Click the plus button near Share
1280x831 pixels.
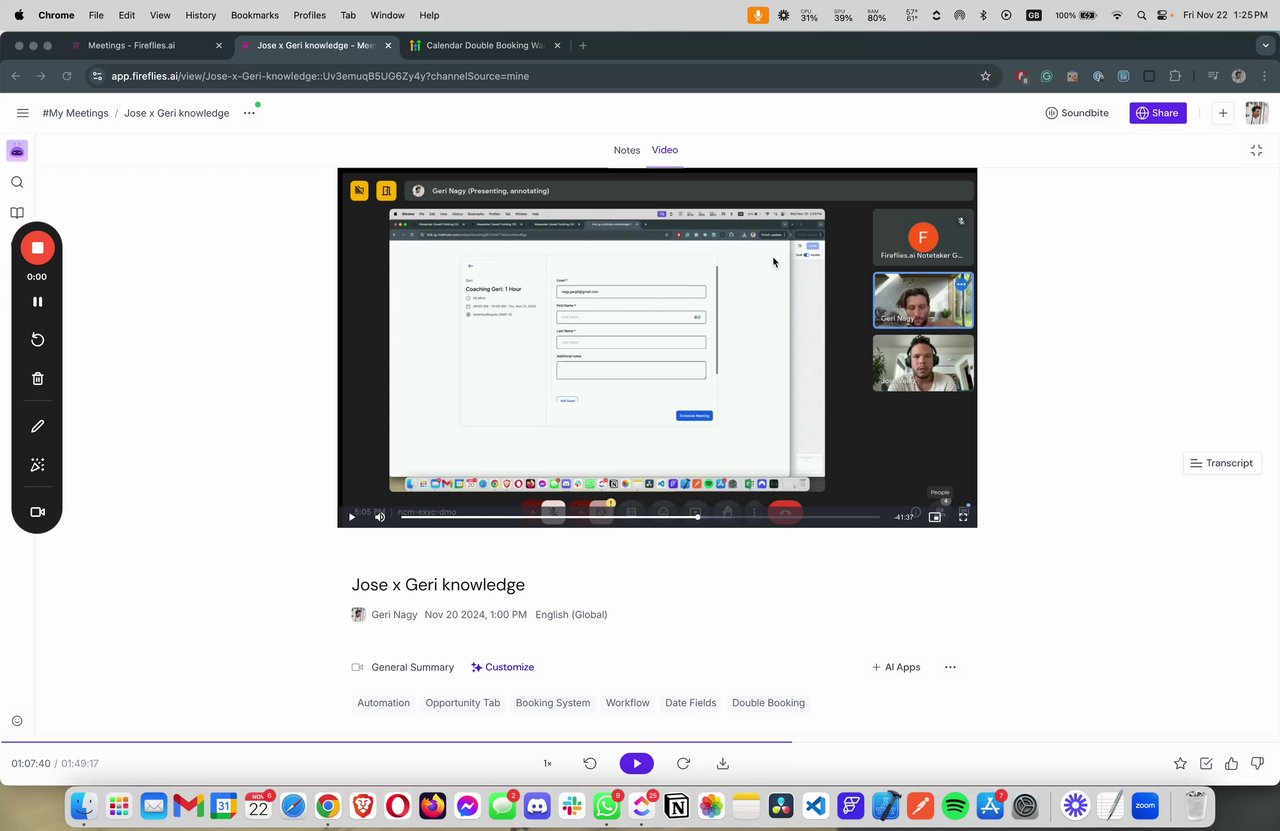coord(1222,113)
